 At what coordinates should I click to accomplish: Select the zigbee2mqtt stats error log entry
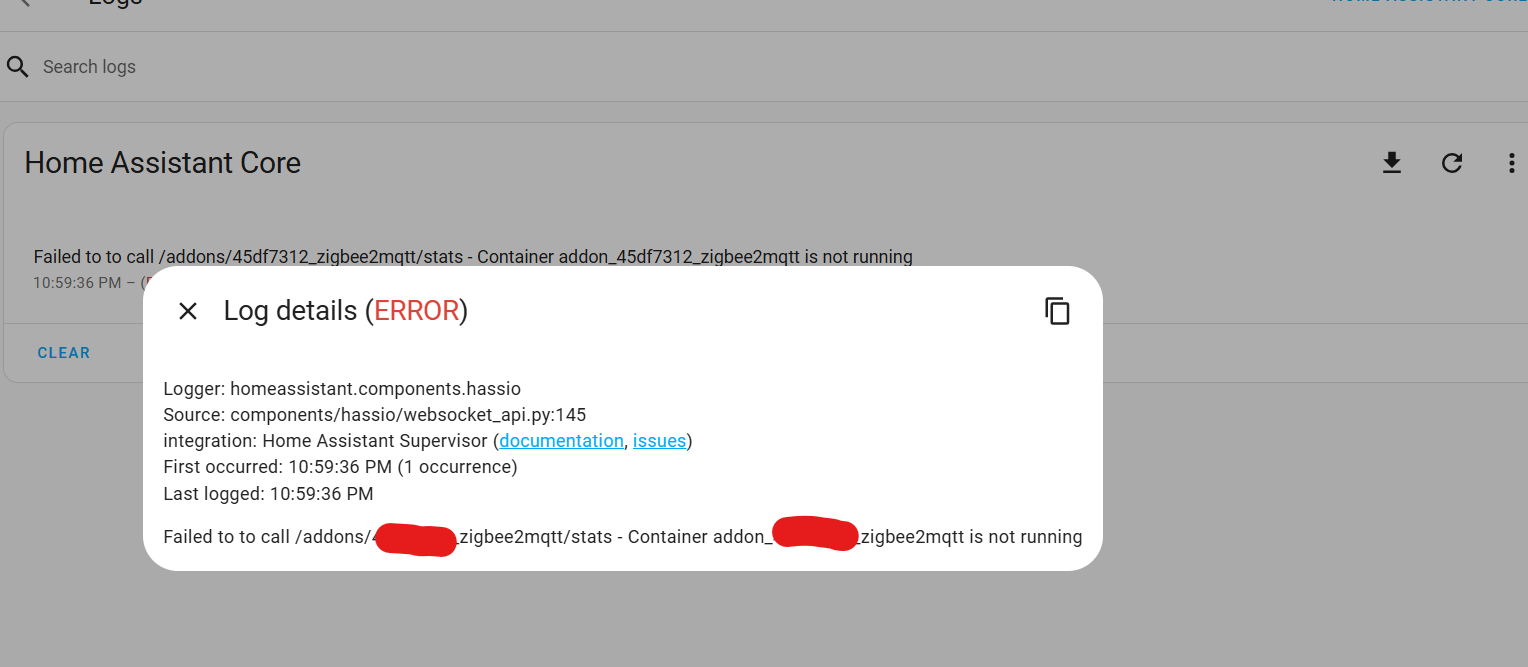pos(473,256)
